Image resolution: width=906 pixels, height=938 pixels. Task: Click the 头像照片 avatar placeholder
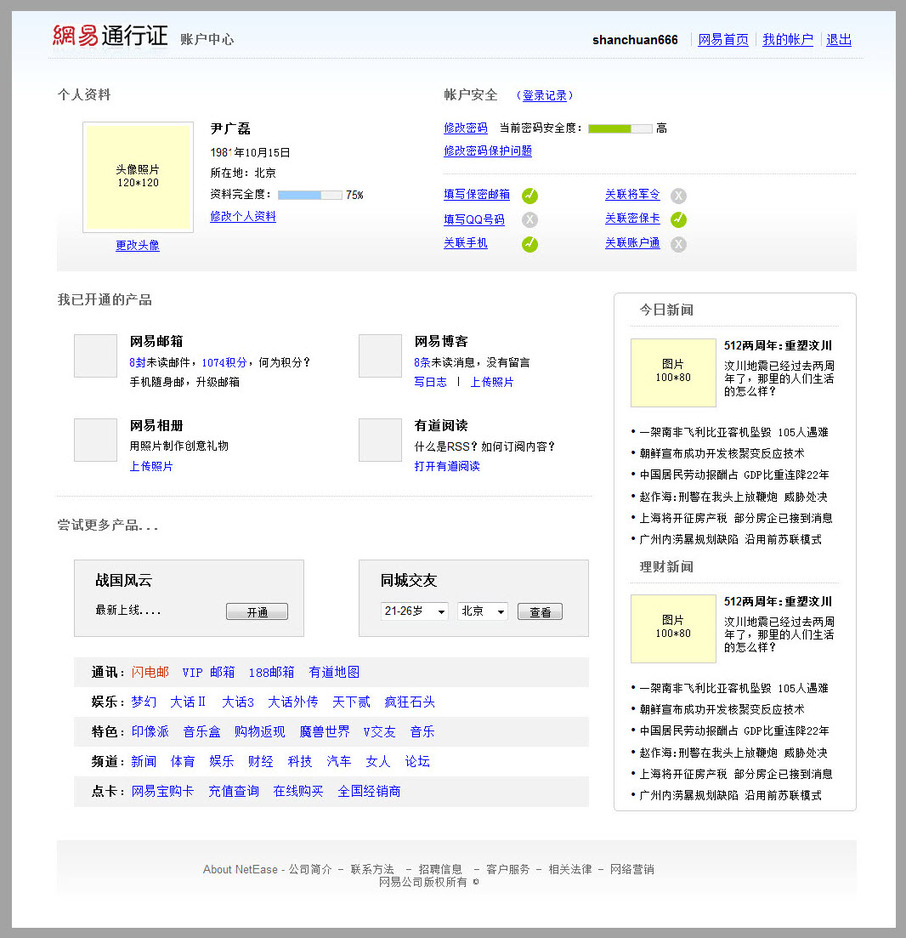tap(138, 177)
